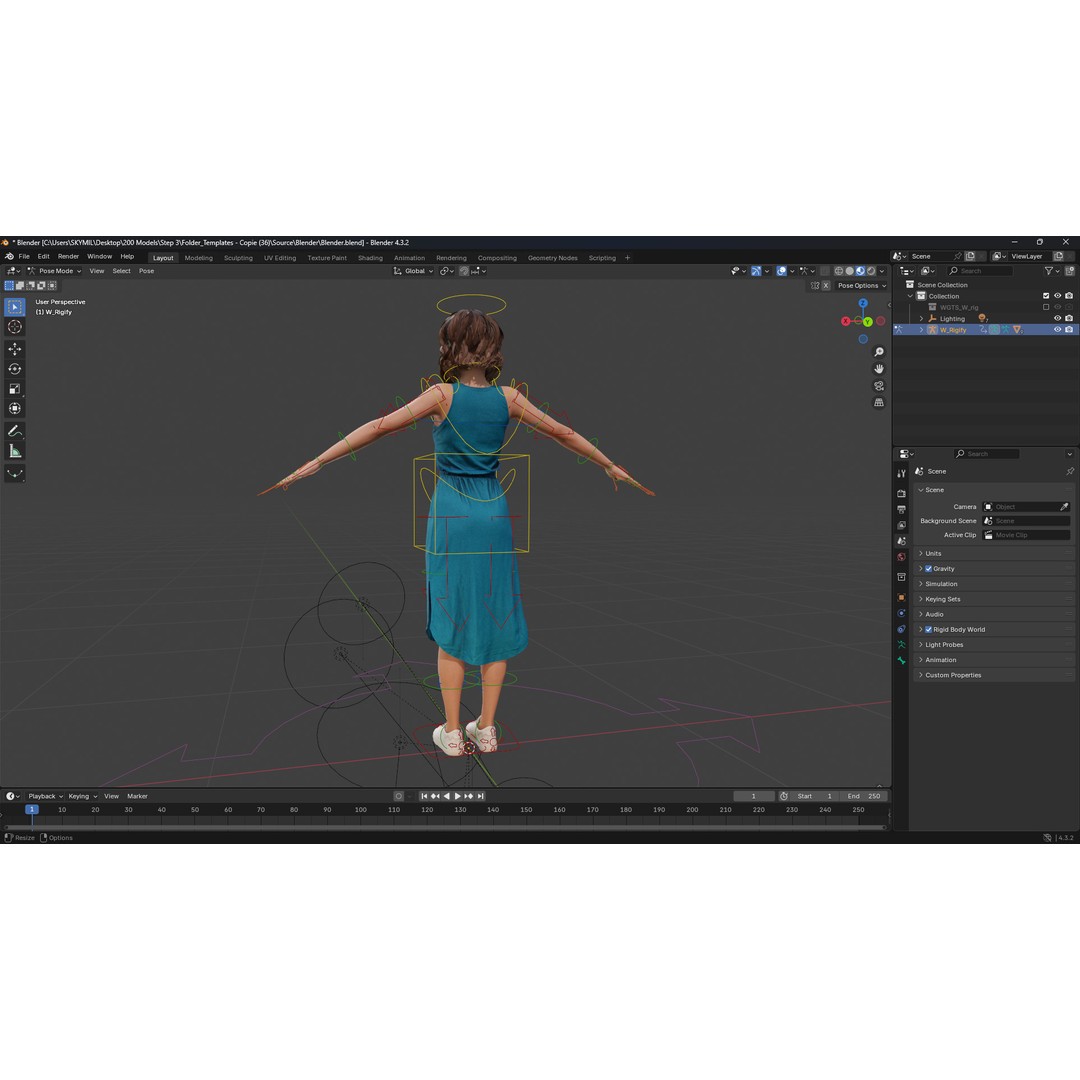1080x1080 pixels.
Task: Click the End frame field
Action: [864, 796]
